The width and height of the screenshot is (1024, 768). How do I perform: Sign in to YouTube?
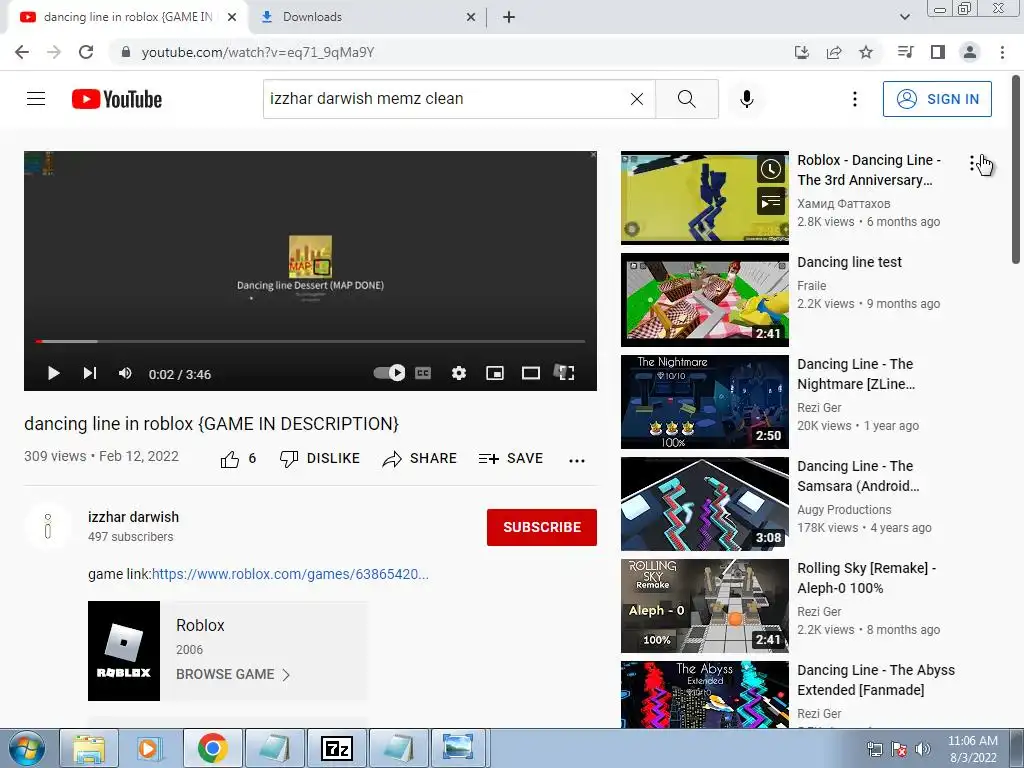(x=937, y=99)
